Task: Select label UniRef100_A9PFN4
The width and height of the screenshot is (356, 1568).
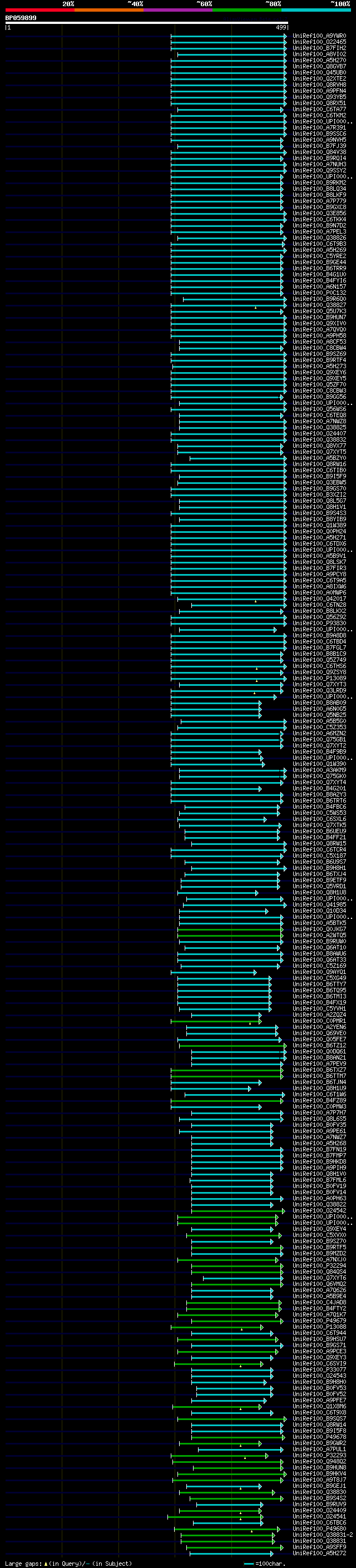Action: tap(319, 91)
